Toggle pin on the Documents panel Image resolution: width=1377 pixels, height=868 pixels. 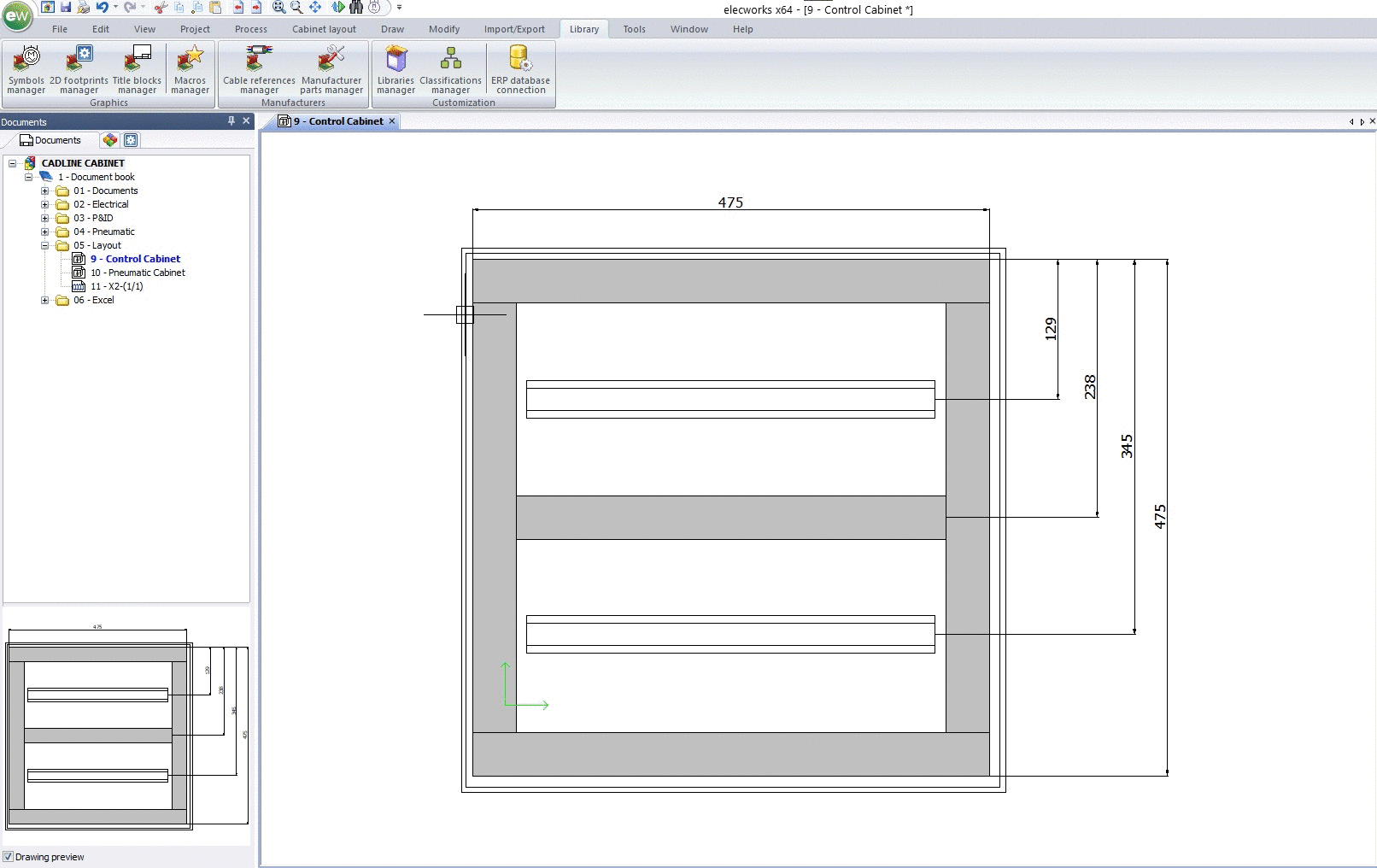(x=231, y=121)
